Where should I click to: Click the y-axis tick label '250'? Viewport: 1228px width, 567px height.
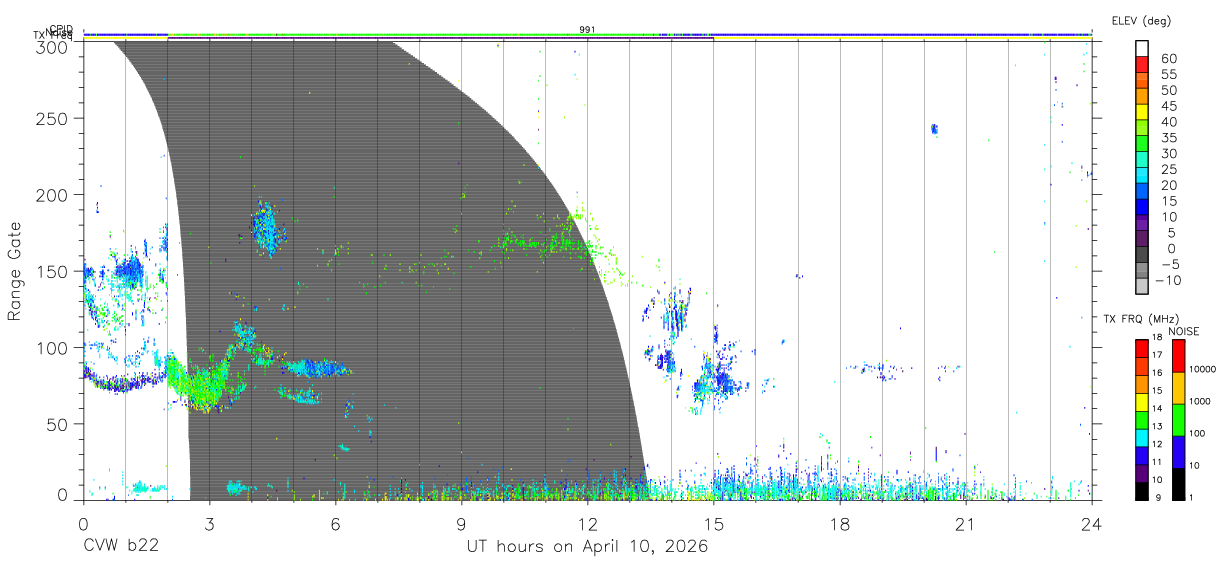click(53, 118)
